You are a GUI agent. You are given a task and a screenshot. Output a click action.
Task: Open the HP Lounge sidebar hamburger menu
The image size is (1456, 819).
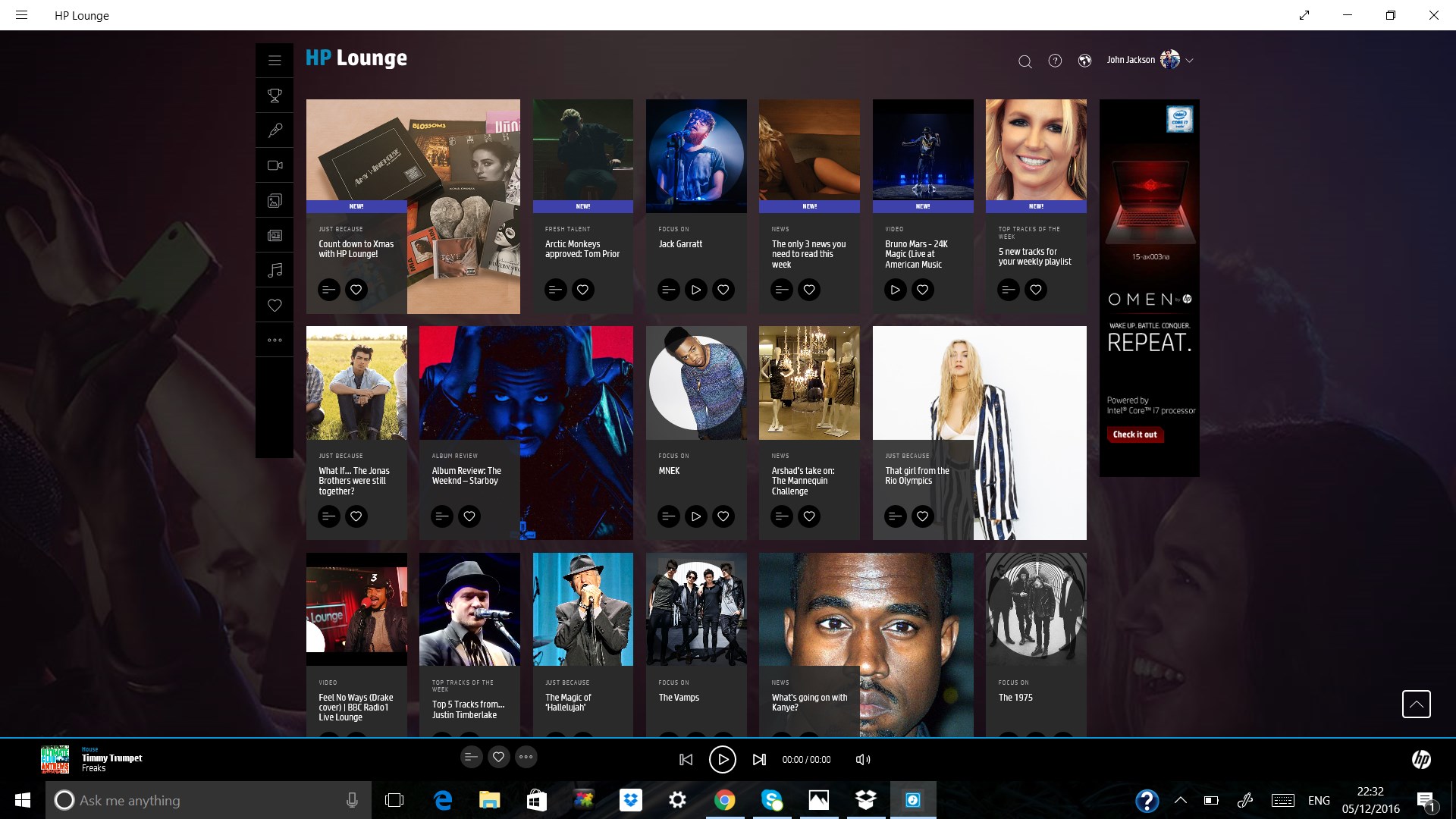[275, 61]
